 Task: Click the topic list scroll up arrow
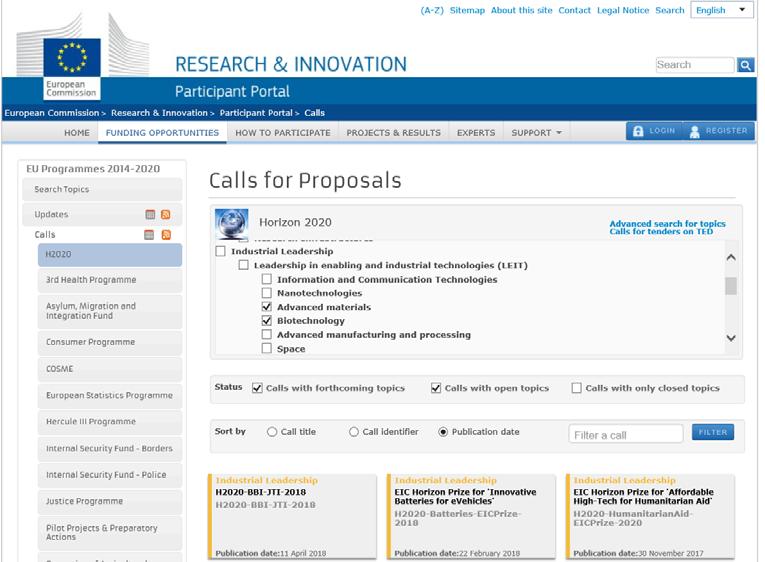coord(731,257)
